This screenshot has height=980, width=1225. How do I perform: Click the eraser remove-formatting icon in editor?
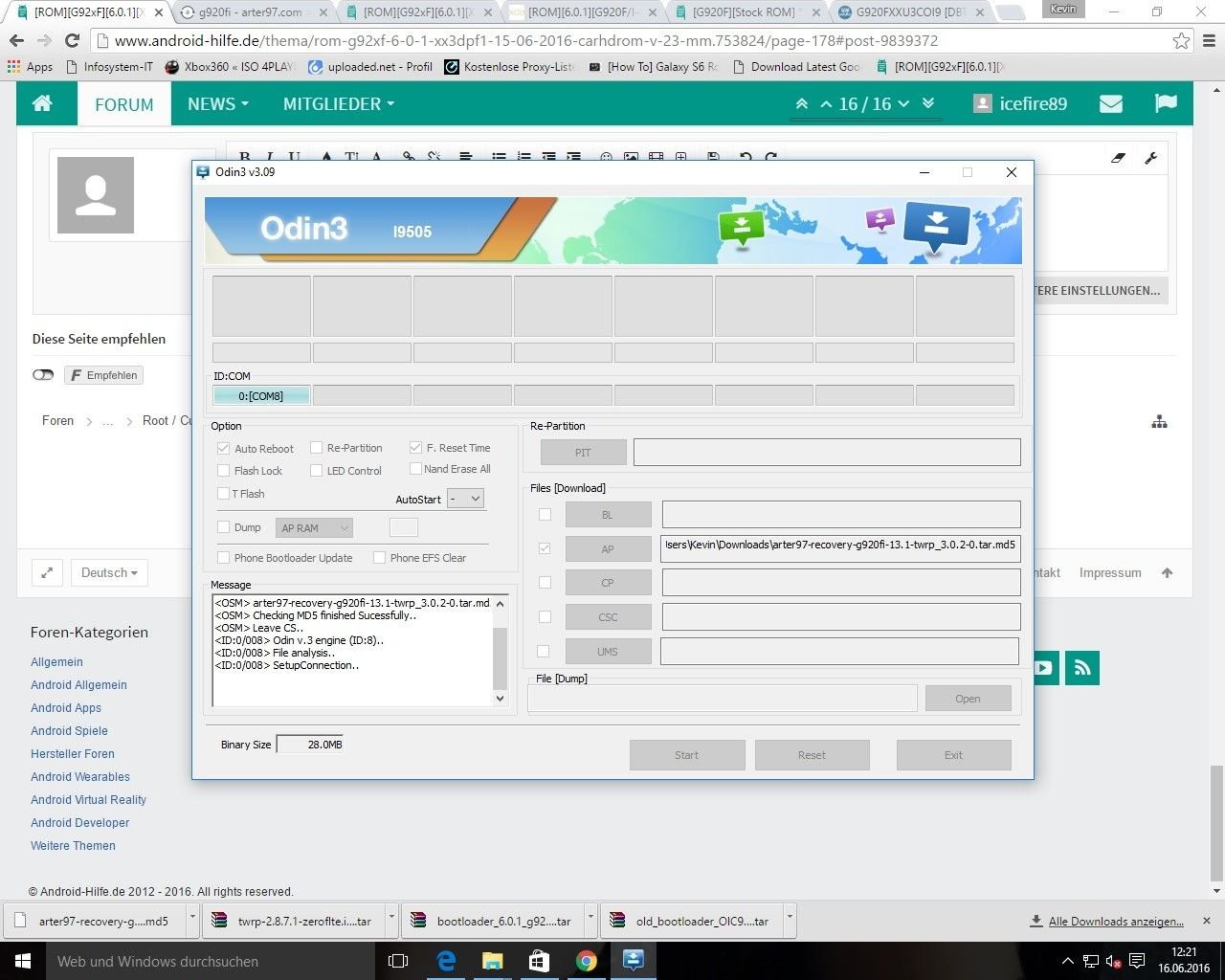click(x=1118, y=158)
